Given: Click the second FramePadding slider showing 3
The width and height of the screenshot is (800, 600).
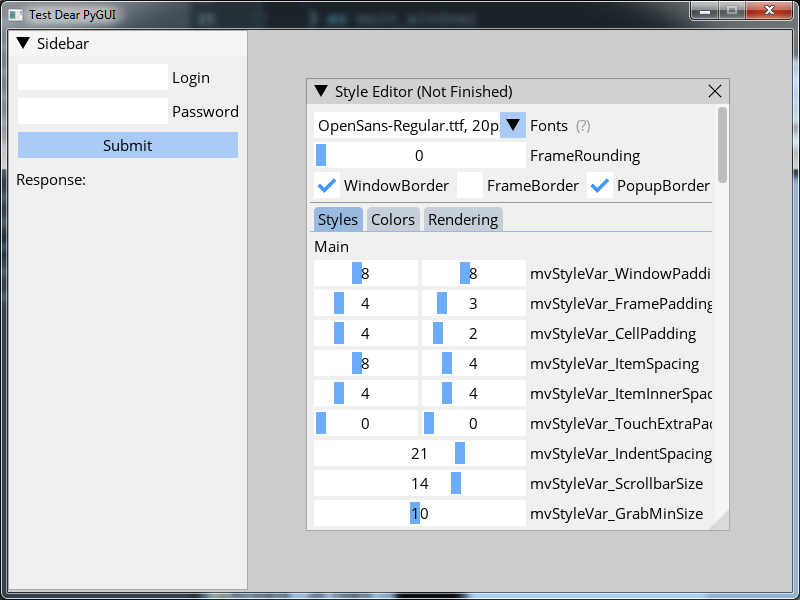Looking at the screenshot, I should click(473, 303).
